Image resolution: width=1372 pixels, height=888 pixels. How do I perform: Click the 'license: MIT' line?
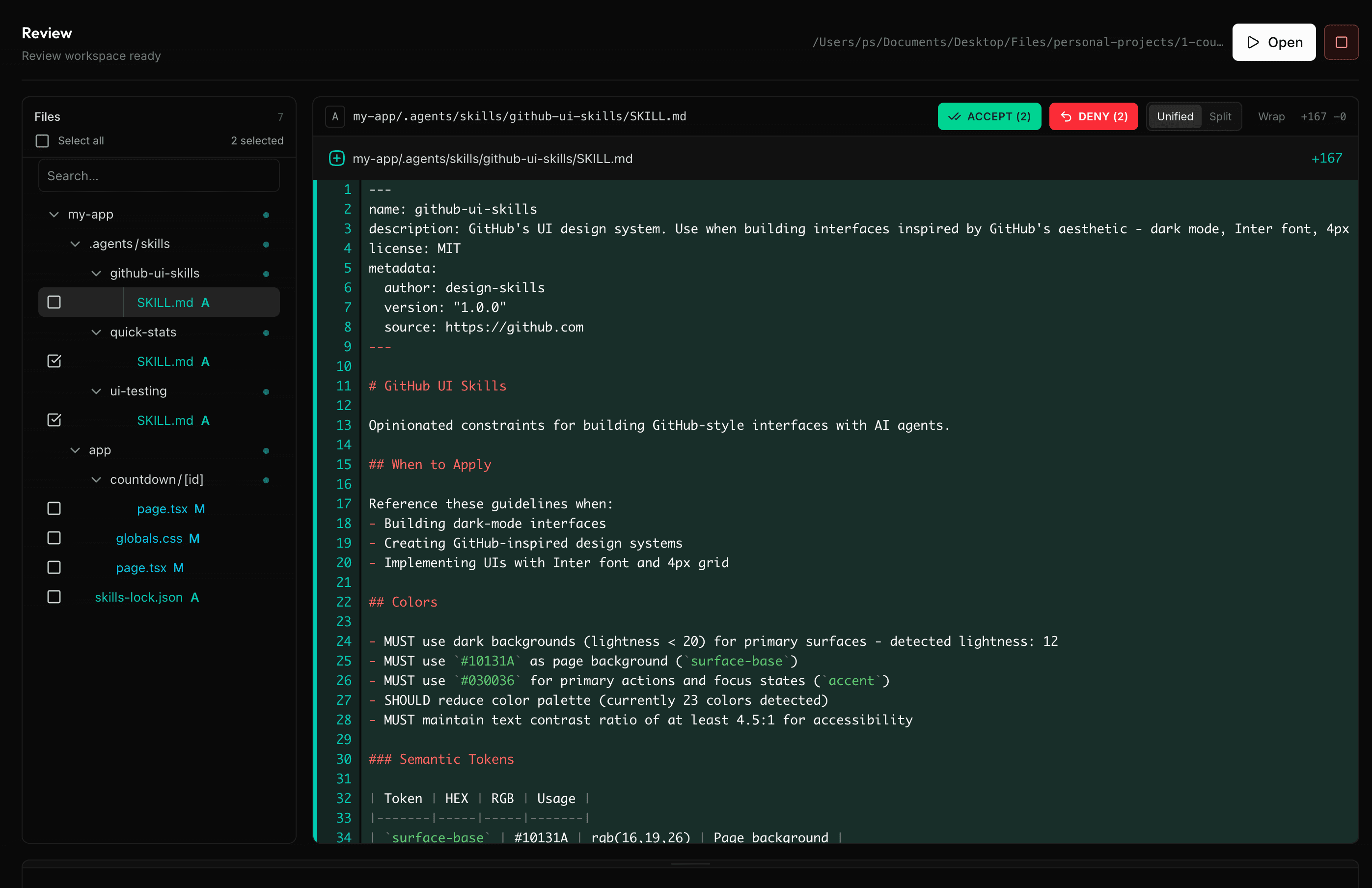pyautogui.click(x=414, y=249)
